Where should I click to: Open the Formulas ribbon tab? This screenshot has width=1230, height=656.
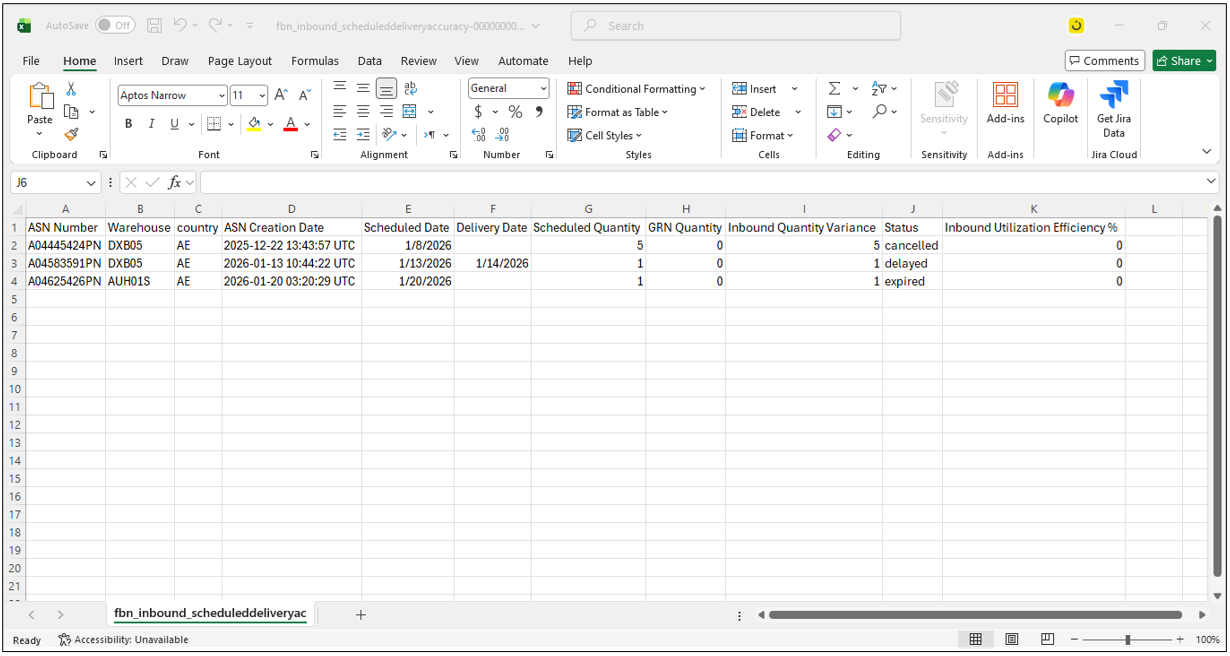(315, 61)
